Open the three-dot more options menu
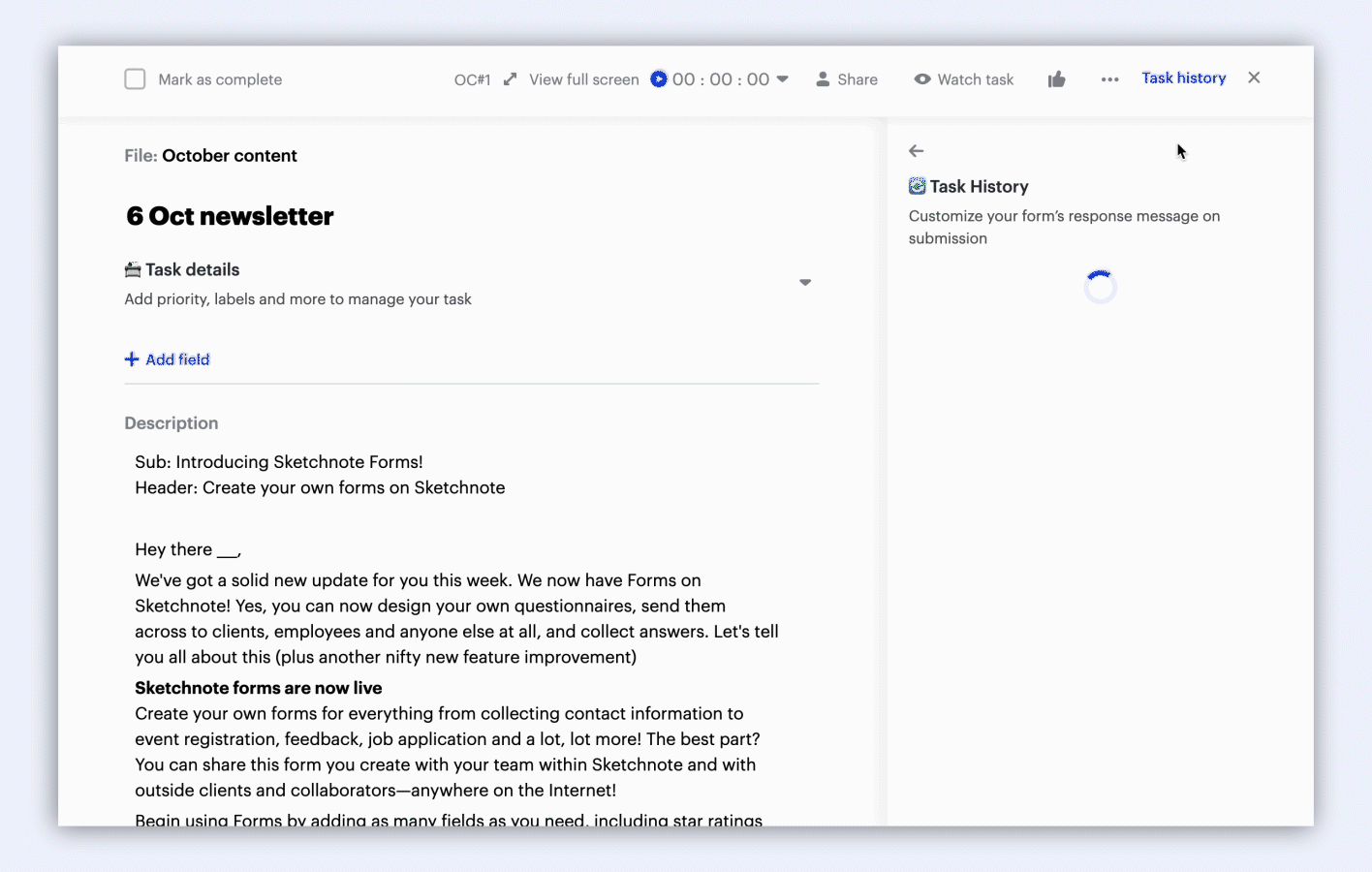The image size is (1372, 872). (1110, 79)
